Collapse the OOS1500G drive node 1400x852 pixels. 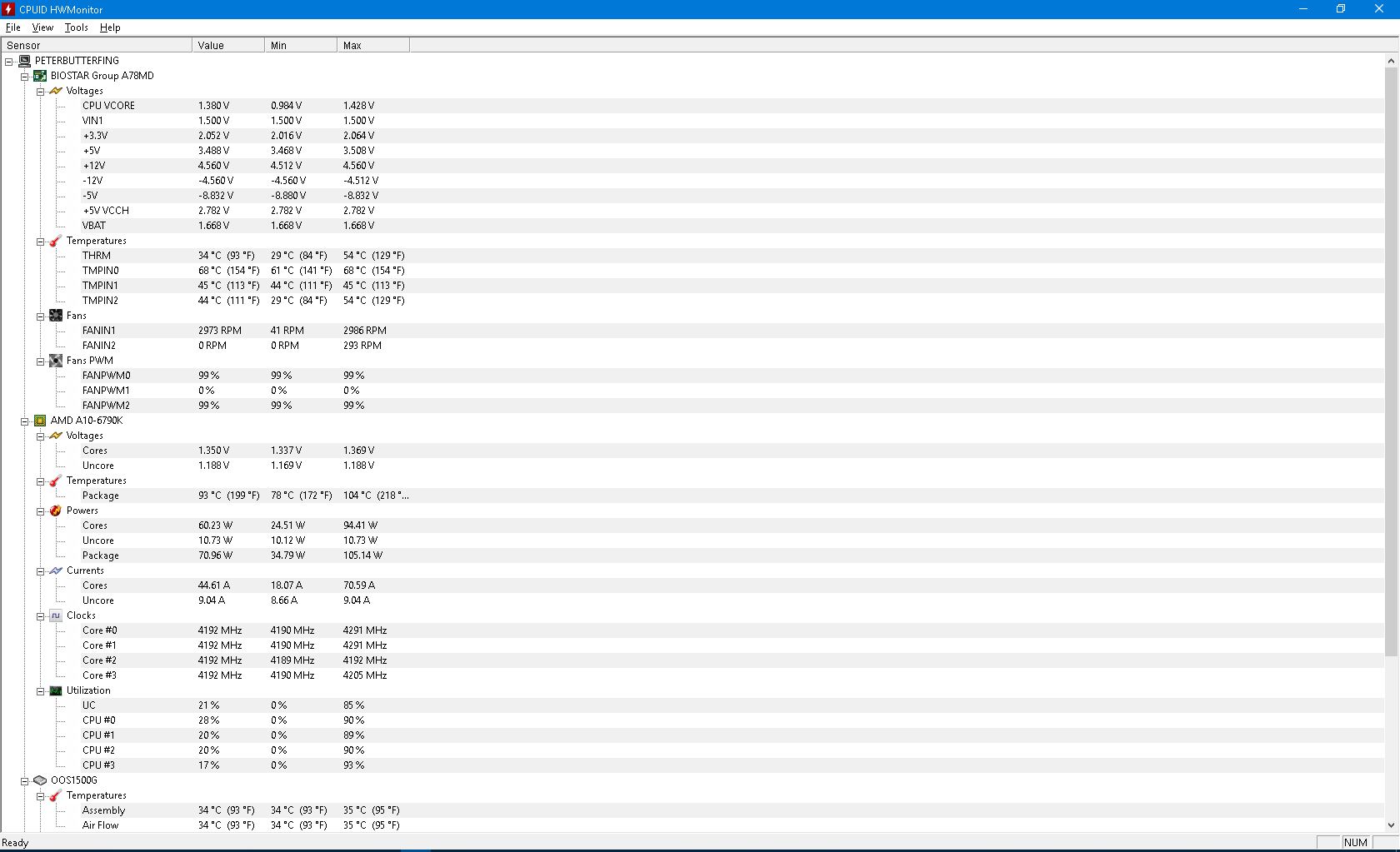pyautogui.click(x=25, y=781)
